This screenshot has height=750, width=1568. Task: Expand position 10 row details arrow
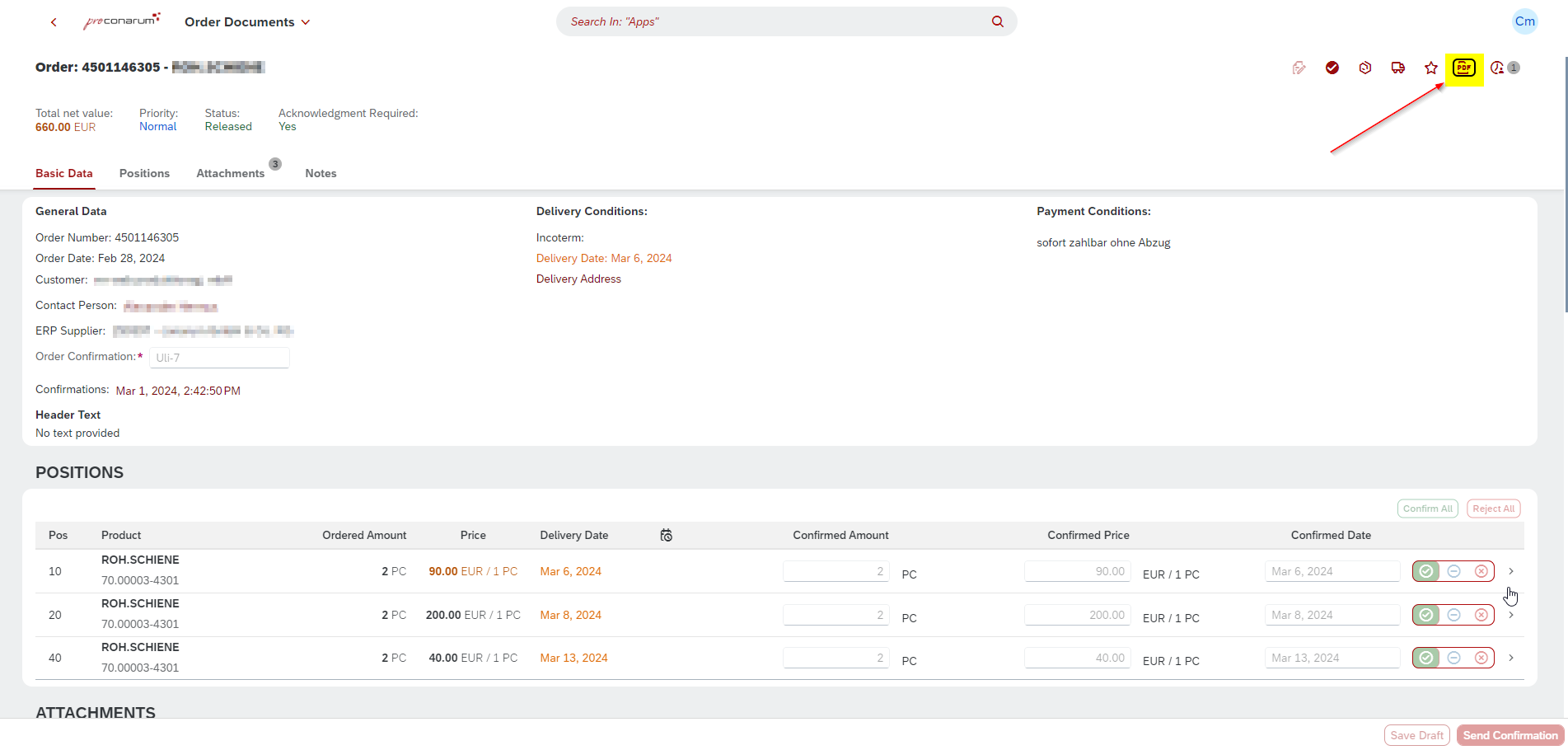click(1511, 571)
